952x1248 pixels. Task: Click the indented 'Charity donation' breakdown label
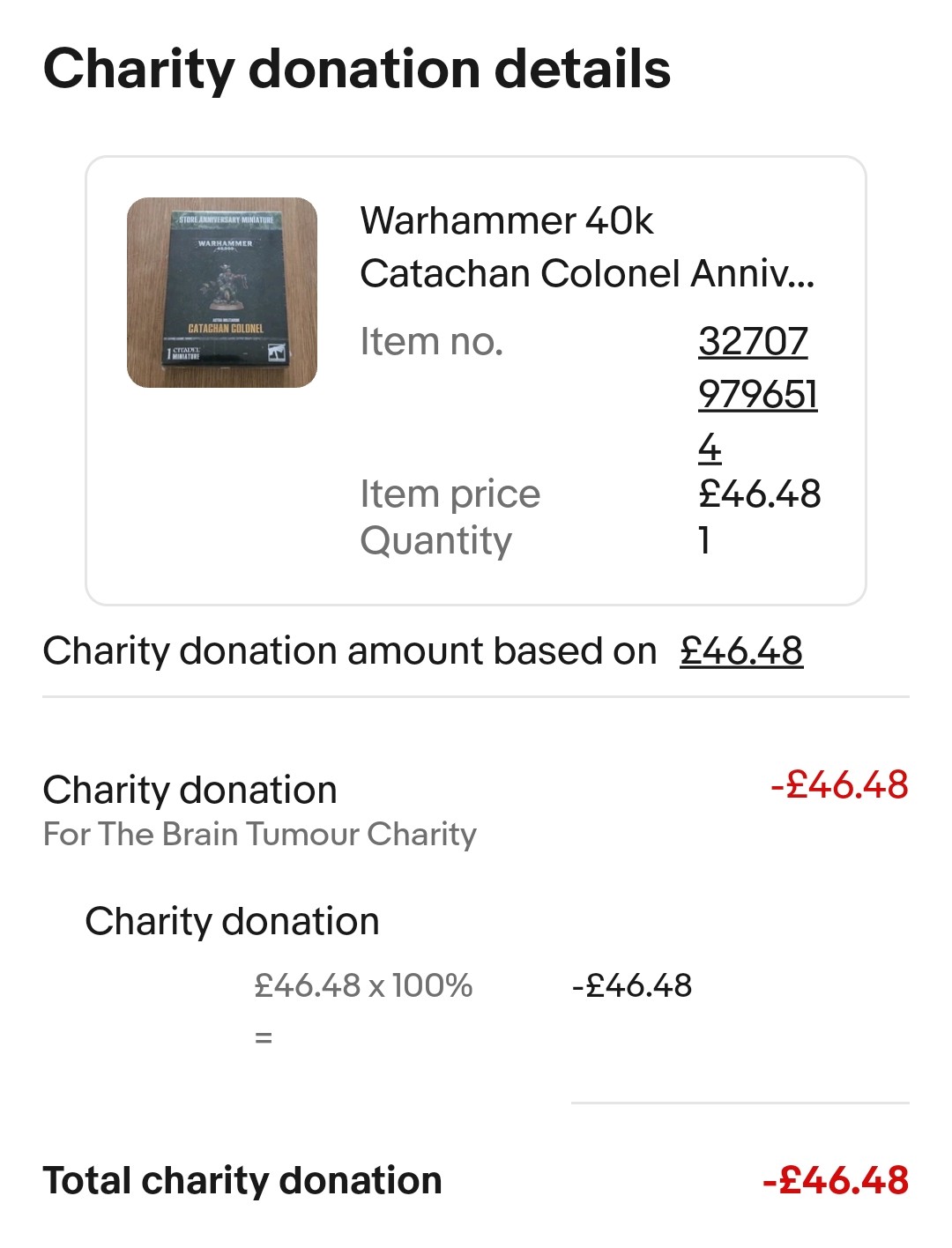232,921
